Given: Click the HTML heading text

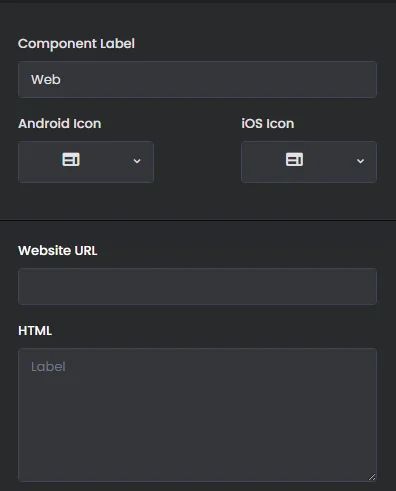Looking at the screenshot, I should pyautogui.click(x=35, y=331).
